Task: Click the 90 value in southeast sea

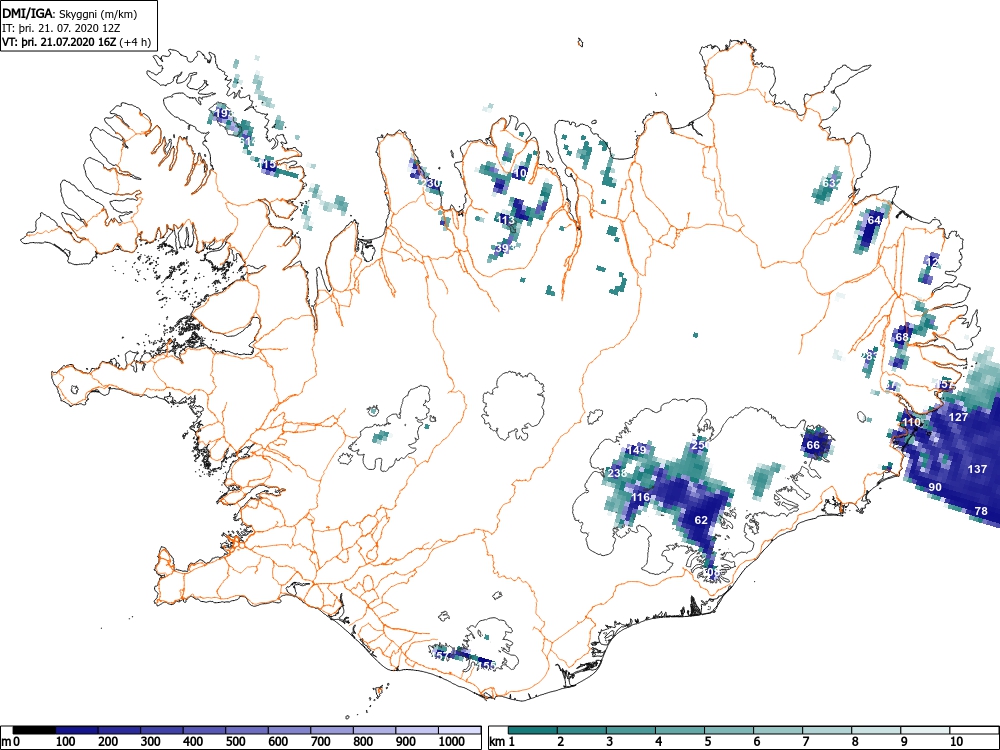Action: [x=935, y=487]
